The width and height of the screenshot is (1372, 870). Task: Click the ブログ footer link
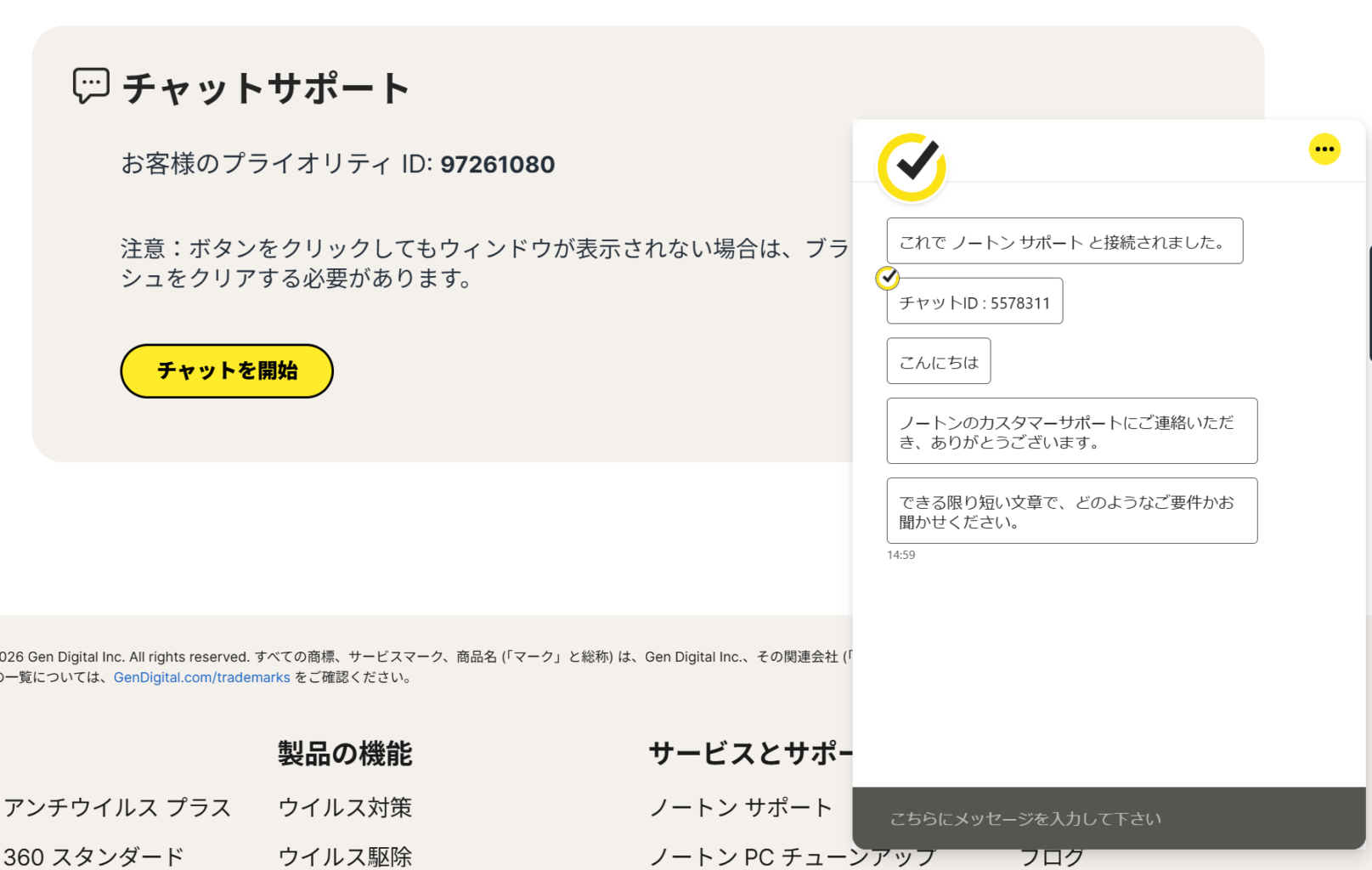coord(1052,859)
